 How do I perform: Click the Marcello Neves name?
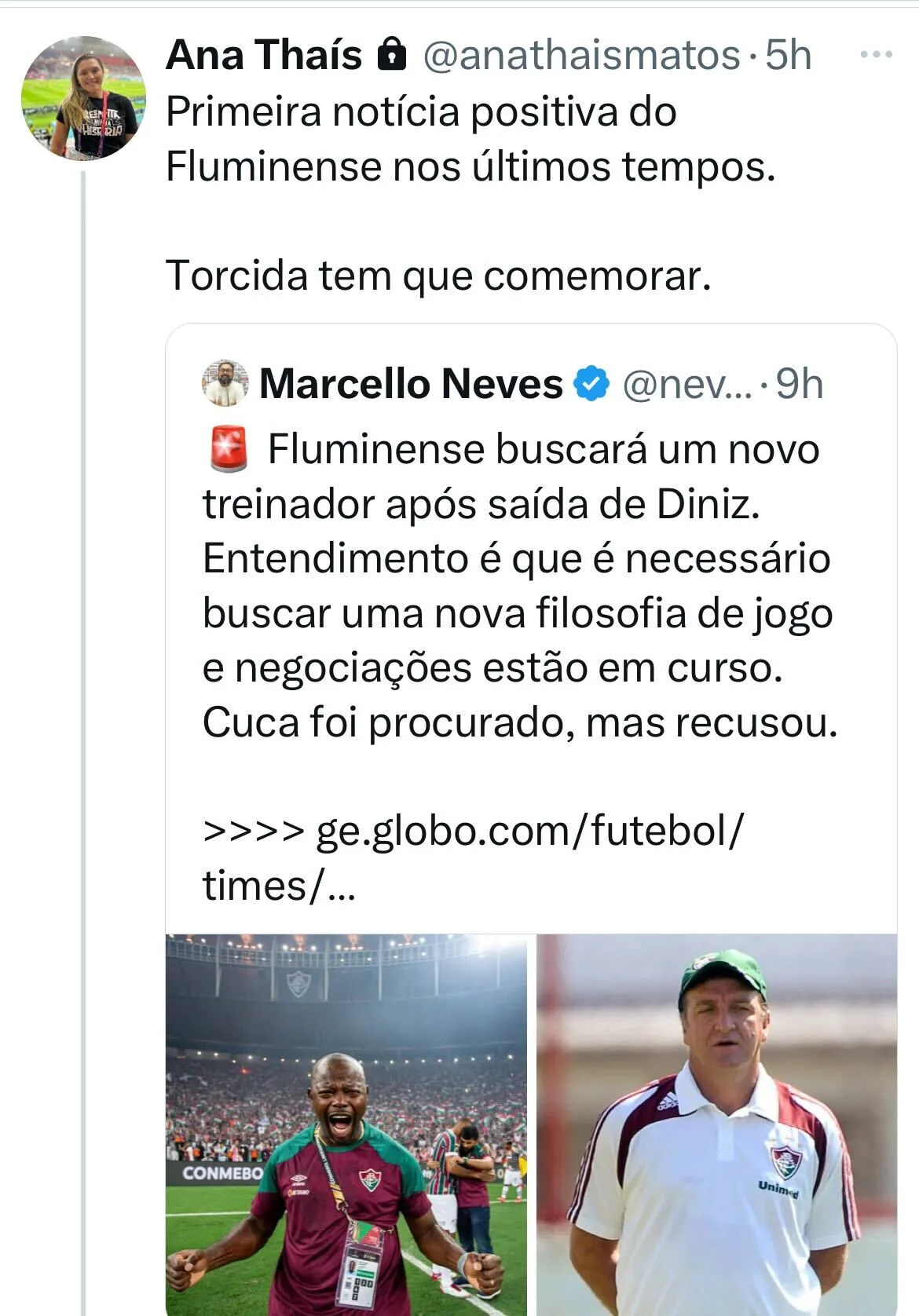411,384
